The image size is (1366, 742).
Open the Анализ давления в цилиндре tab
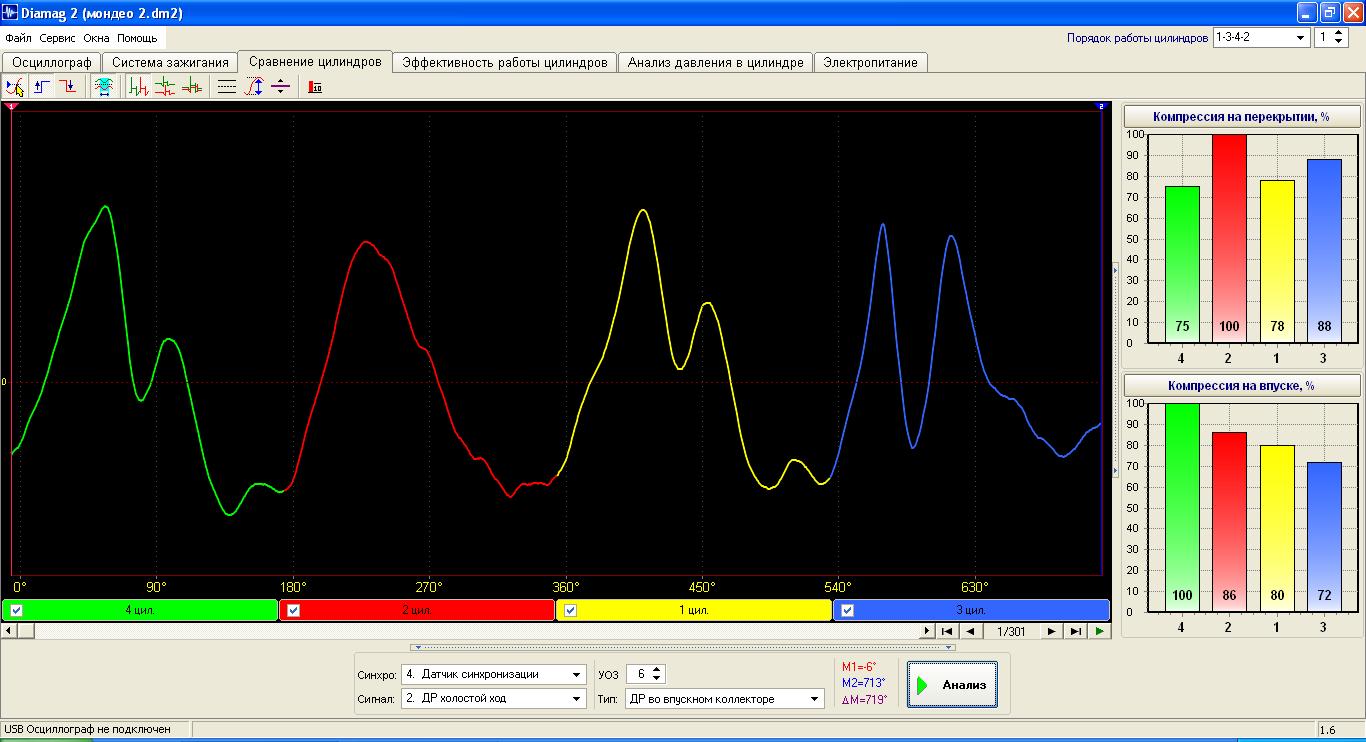715,62
